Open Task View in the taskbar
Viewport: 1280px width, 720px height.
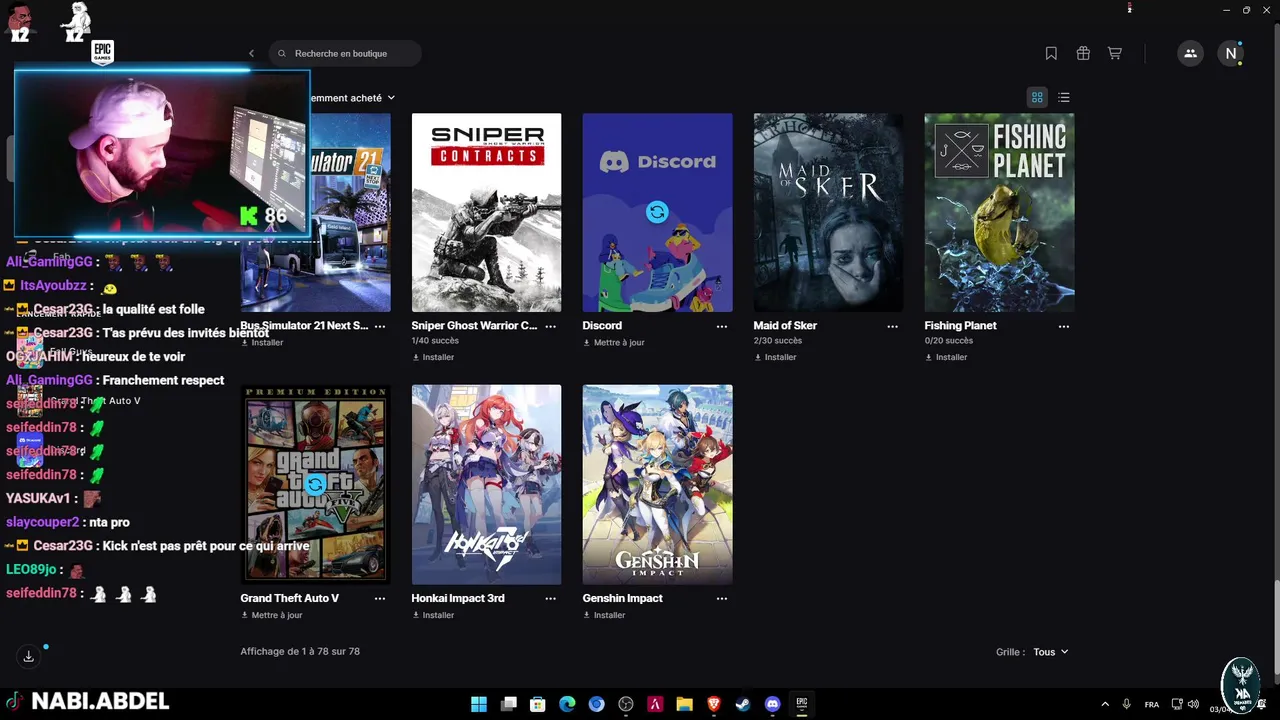(x=508, y=704)
